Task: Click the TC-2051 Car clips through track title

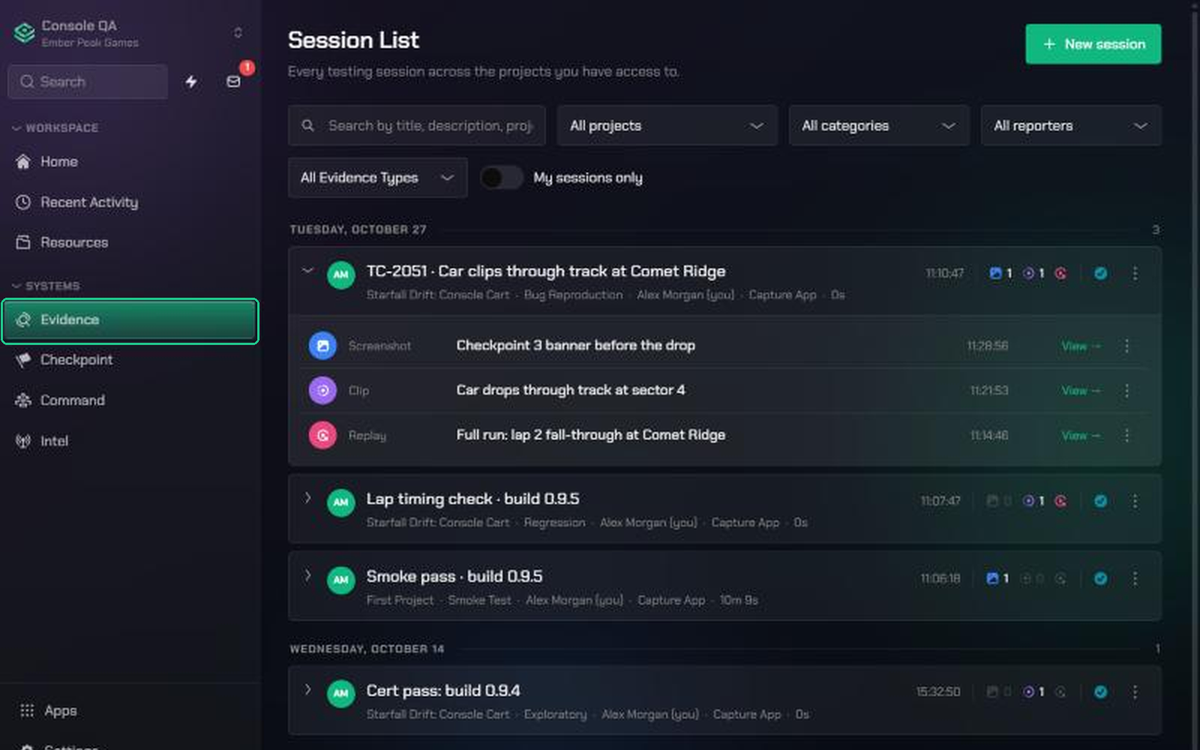Action: tap(546, 272)
